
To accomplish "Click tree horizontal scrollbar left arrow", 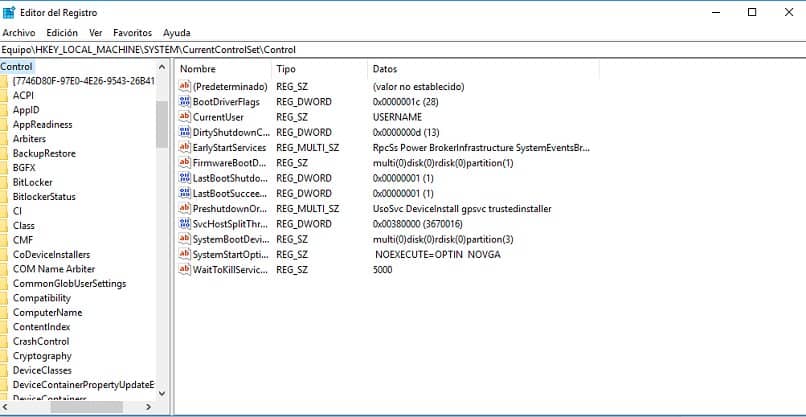I will 5,407.
